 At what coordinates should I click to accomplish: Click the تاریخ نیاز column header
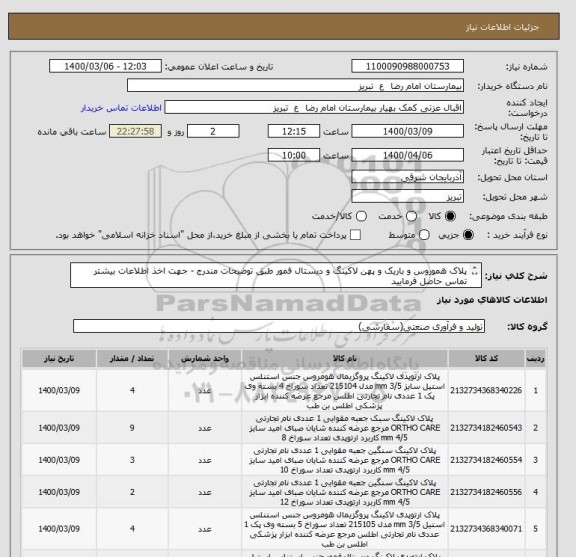point(59,359)
